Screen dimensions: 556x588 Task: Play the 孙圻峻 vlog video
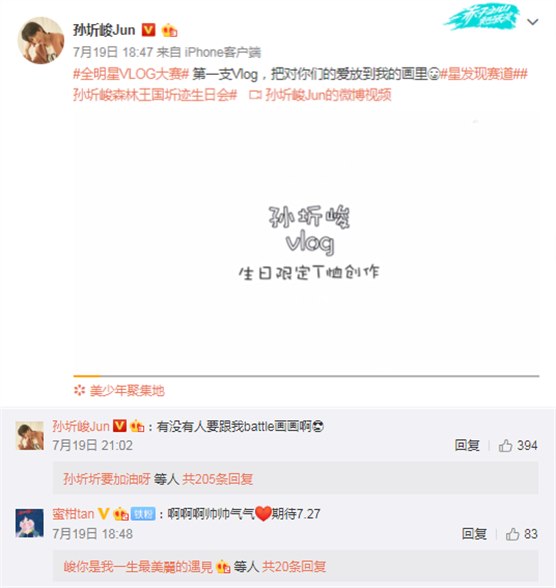(x=306, y=241)
